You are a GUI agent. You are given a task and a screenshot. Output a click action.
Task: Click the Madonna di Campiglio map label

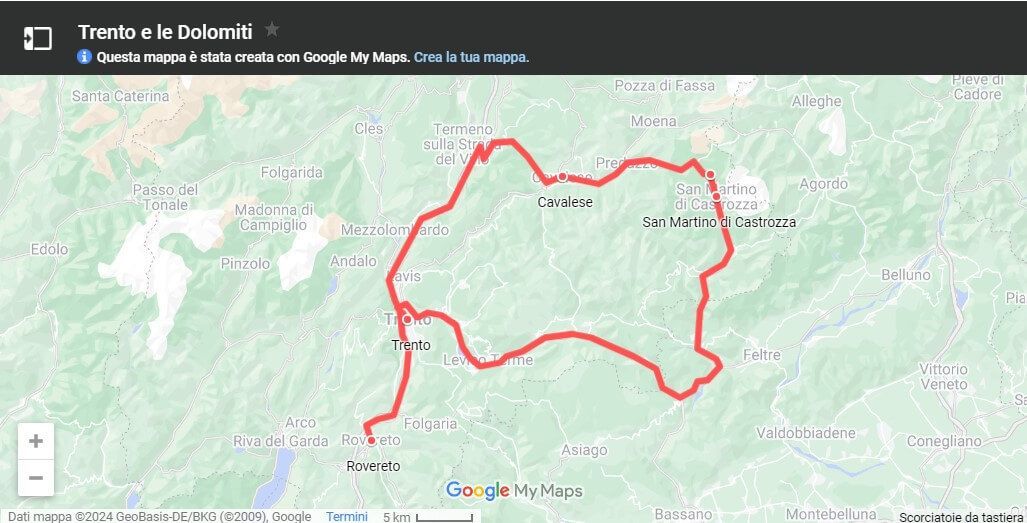pyautogui.click(x=274, y=217)
